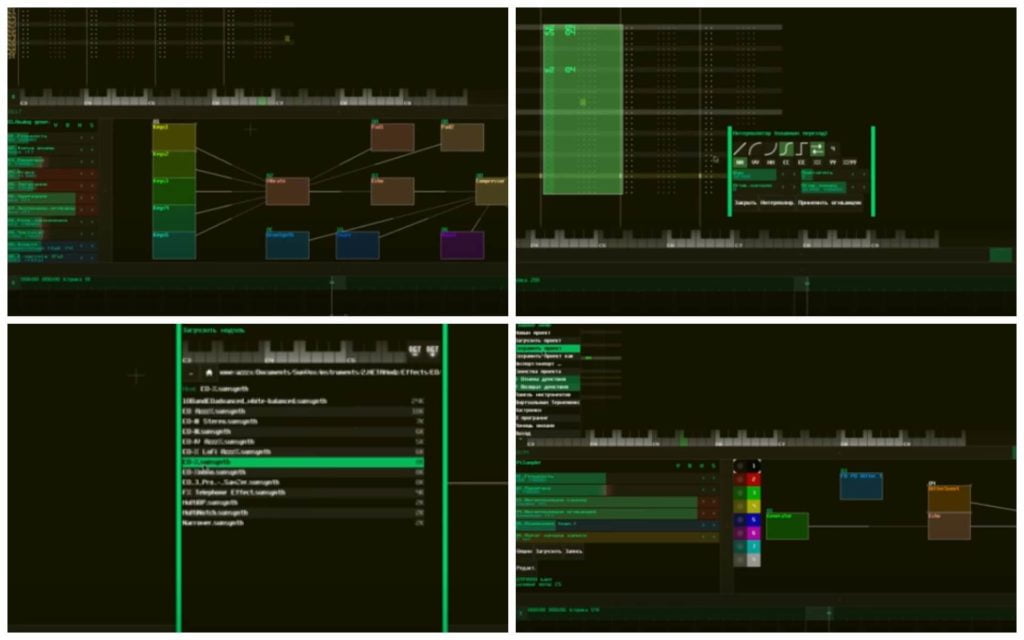Click the 'Интерполир.' button in the dialog

coord(777,203)
